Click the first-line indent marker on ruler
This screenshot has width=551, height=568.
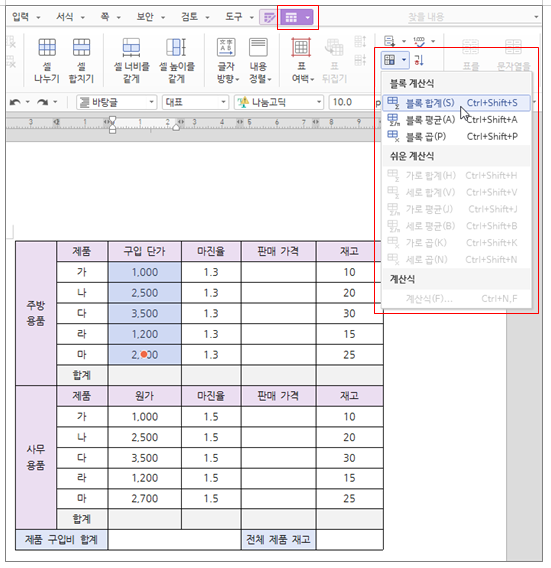[113, 120]
